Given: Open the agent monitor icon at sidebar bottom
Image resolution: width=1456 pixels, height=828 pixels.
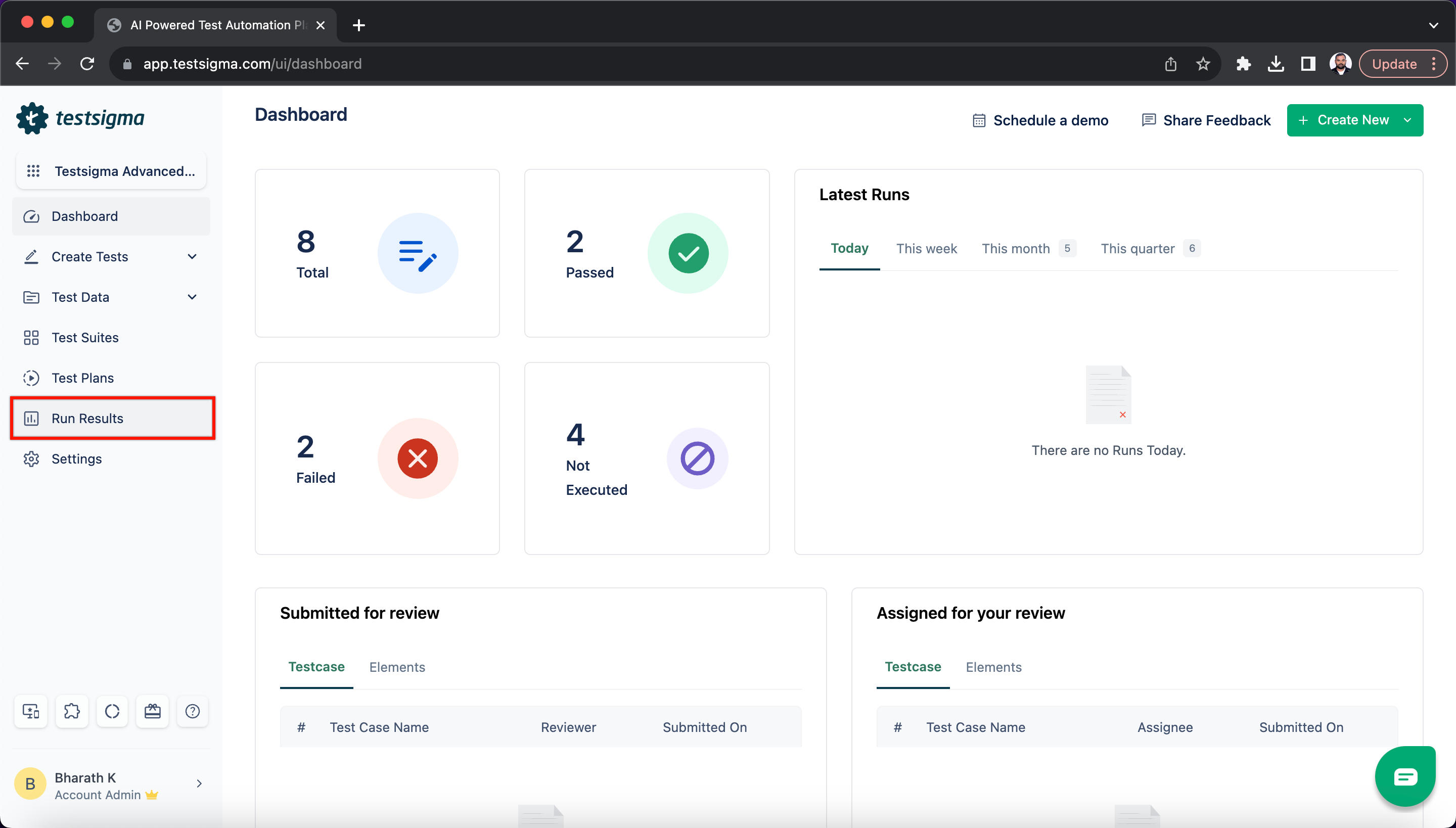Looking at the screenshot, I should click(x=31, y=711).
